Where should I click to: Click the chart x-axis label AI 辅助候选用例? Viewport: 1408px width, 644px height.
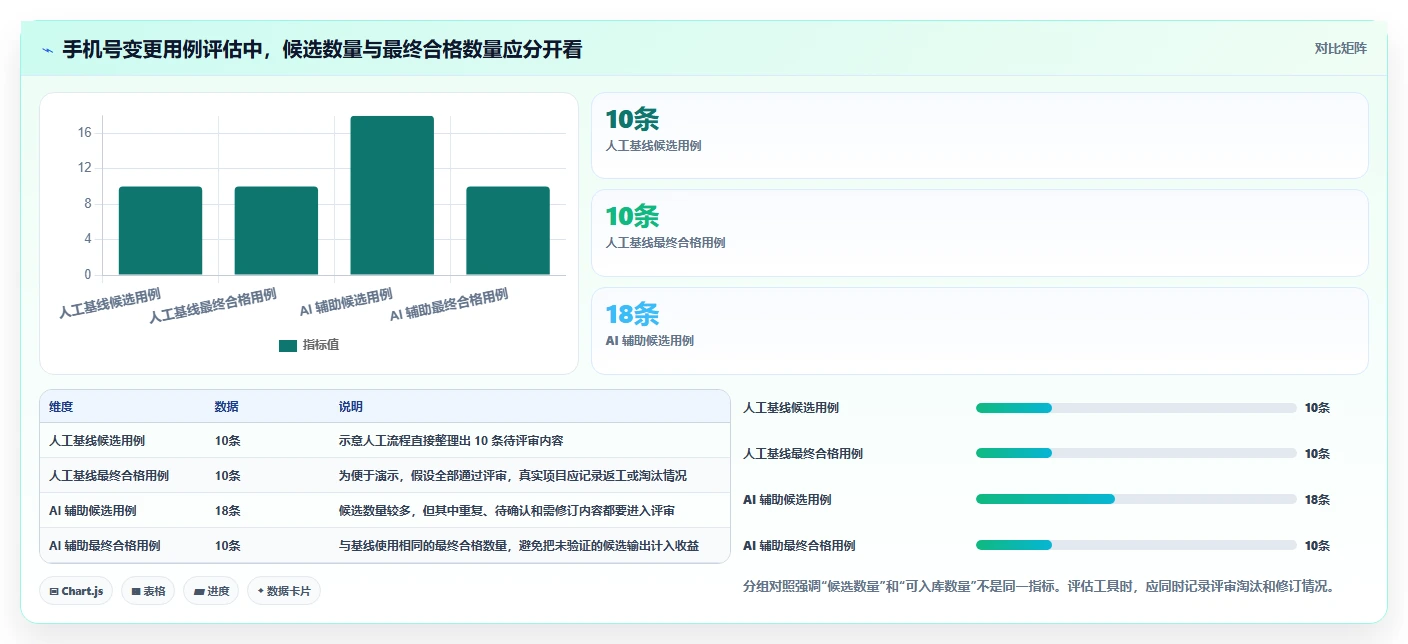tap(346, 301)
